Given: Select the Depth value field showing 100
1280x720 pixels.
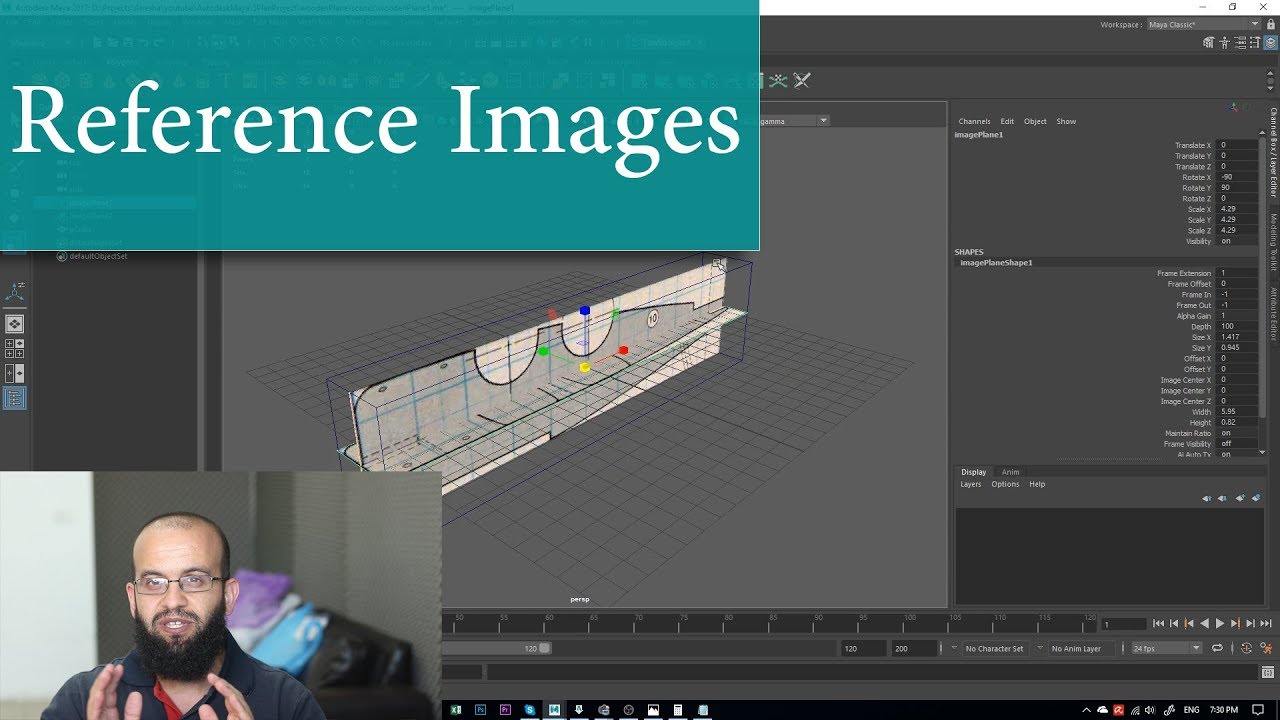Looking at the screenshot, I should pyautogui.click(x=1238, y=326).
